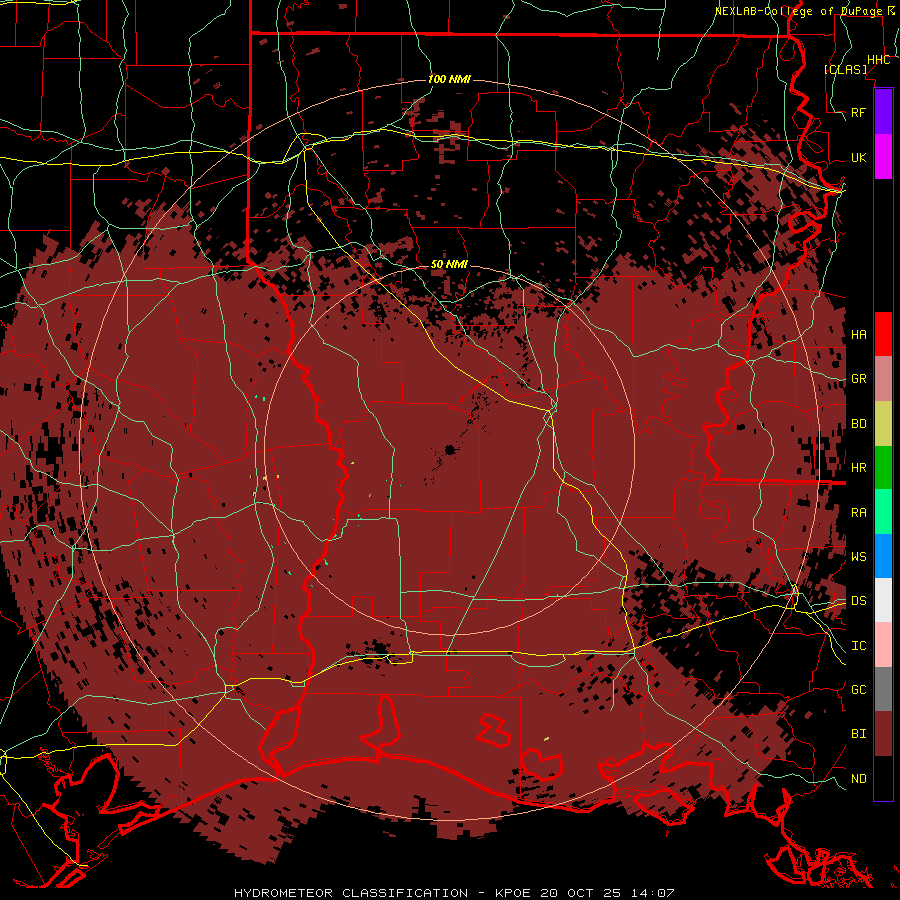Click the "BI" legend label
This screenshot has height=900, width=900.
(x=858, y=734)
